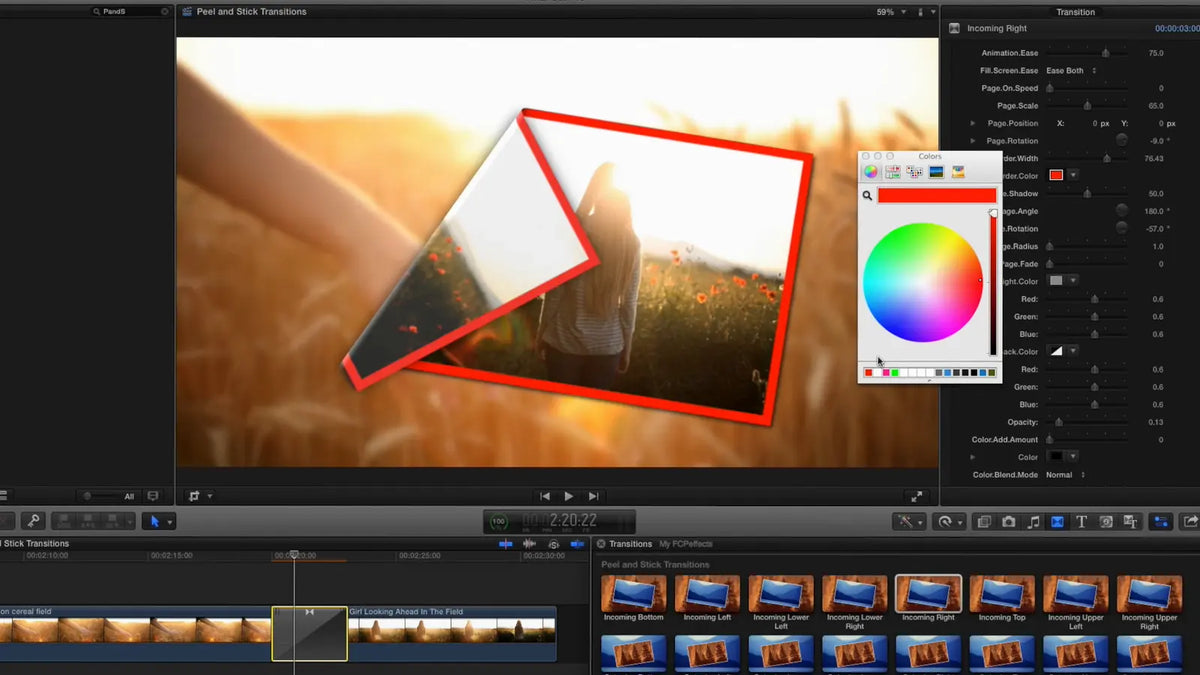Toggle snapping in the timeline
Image resolution: width=1200 pixels, height=675 pixels.
point(577,544)
